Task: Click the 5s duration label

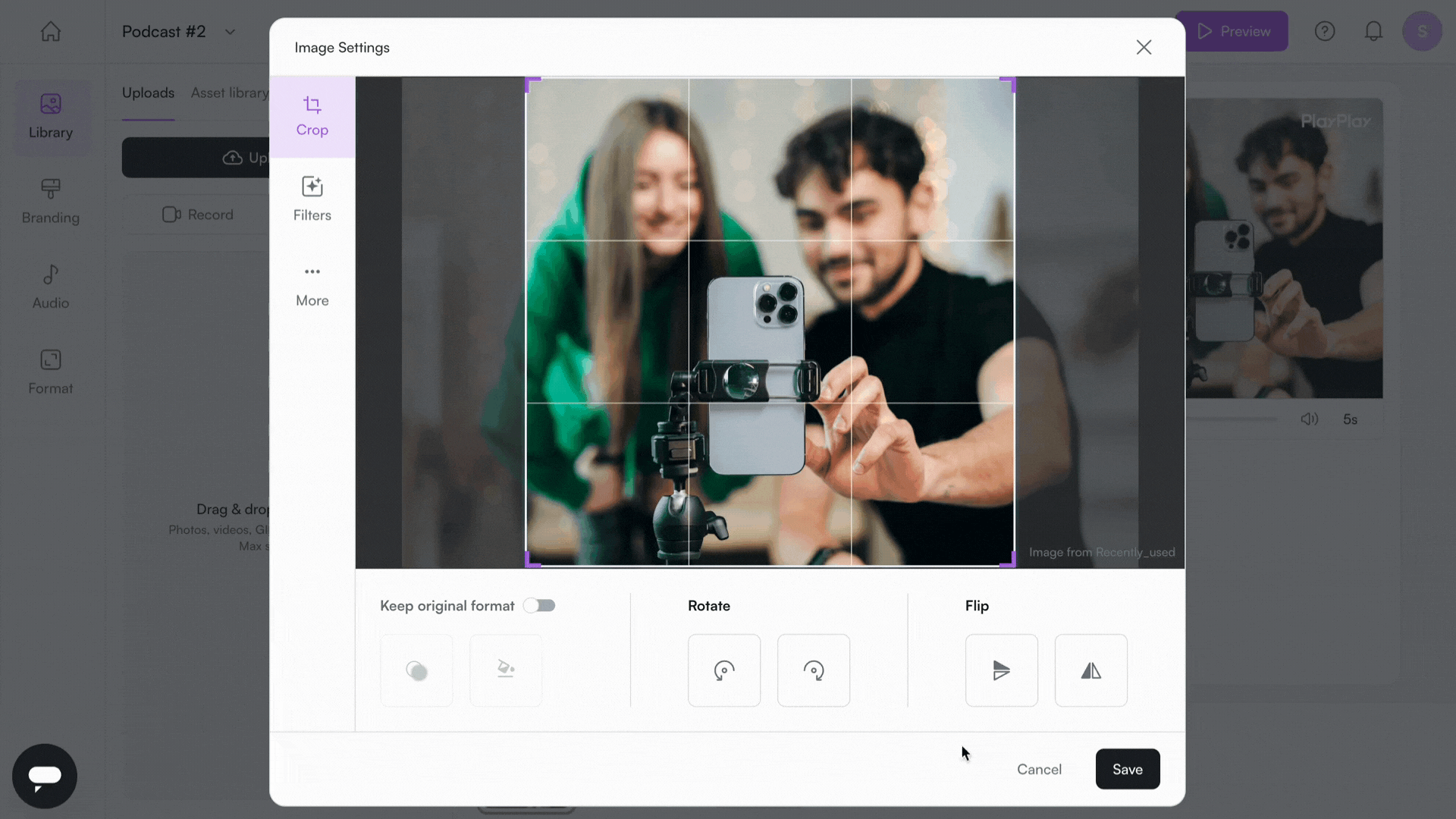Action: [x=1350, y=419]
